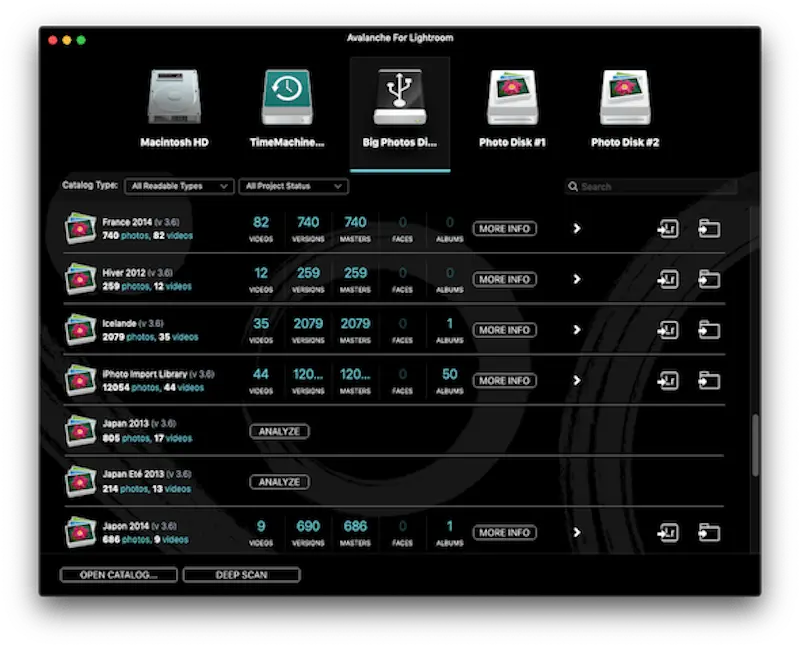Click the Japan Eté 2013 library icon
The width and height of the screenshot is (800, 648).
click(80, 481)
